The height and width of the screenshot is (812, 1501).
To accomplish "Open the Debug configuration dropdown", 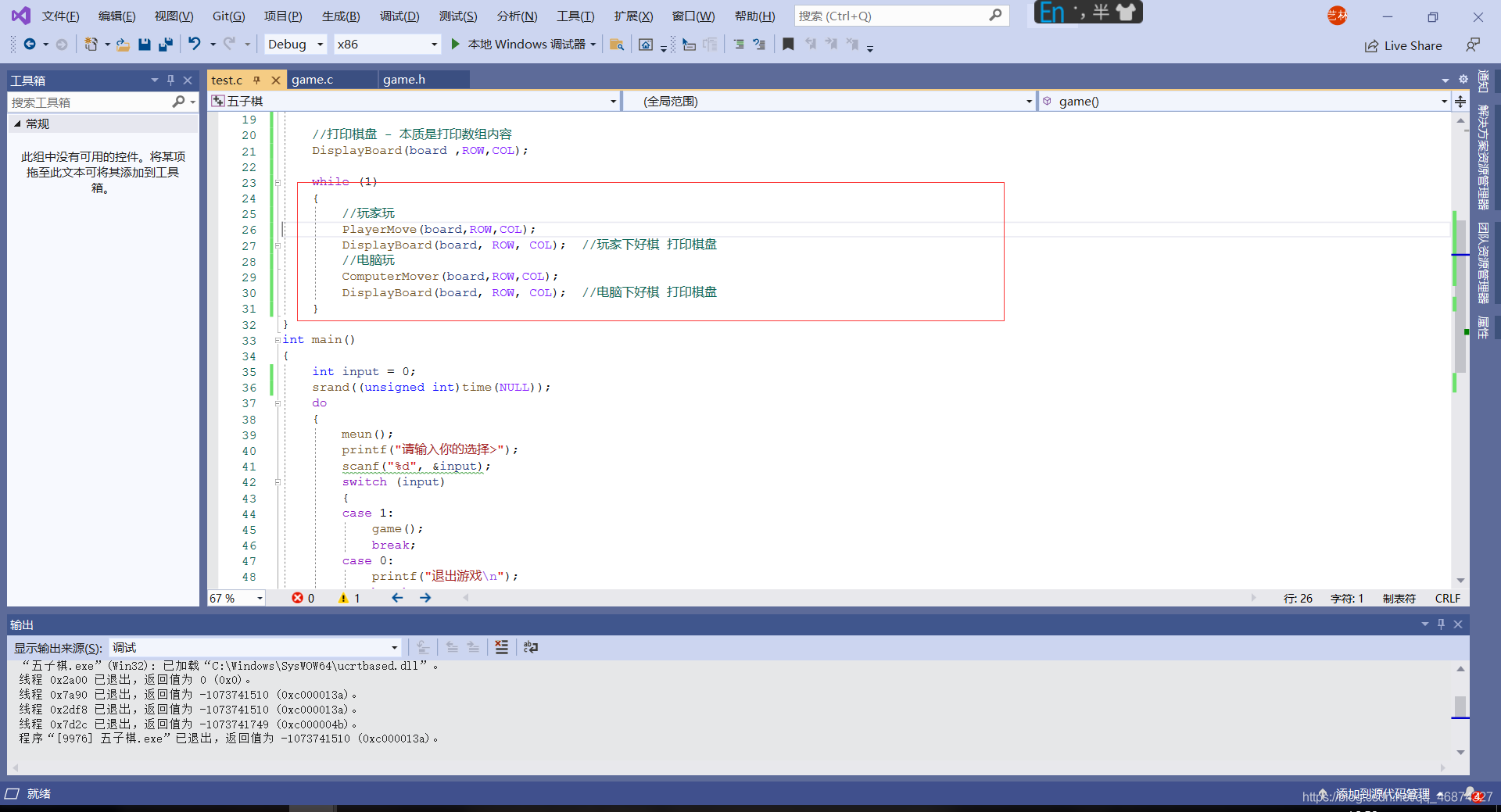I will [295, 45].
